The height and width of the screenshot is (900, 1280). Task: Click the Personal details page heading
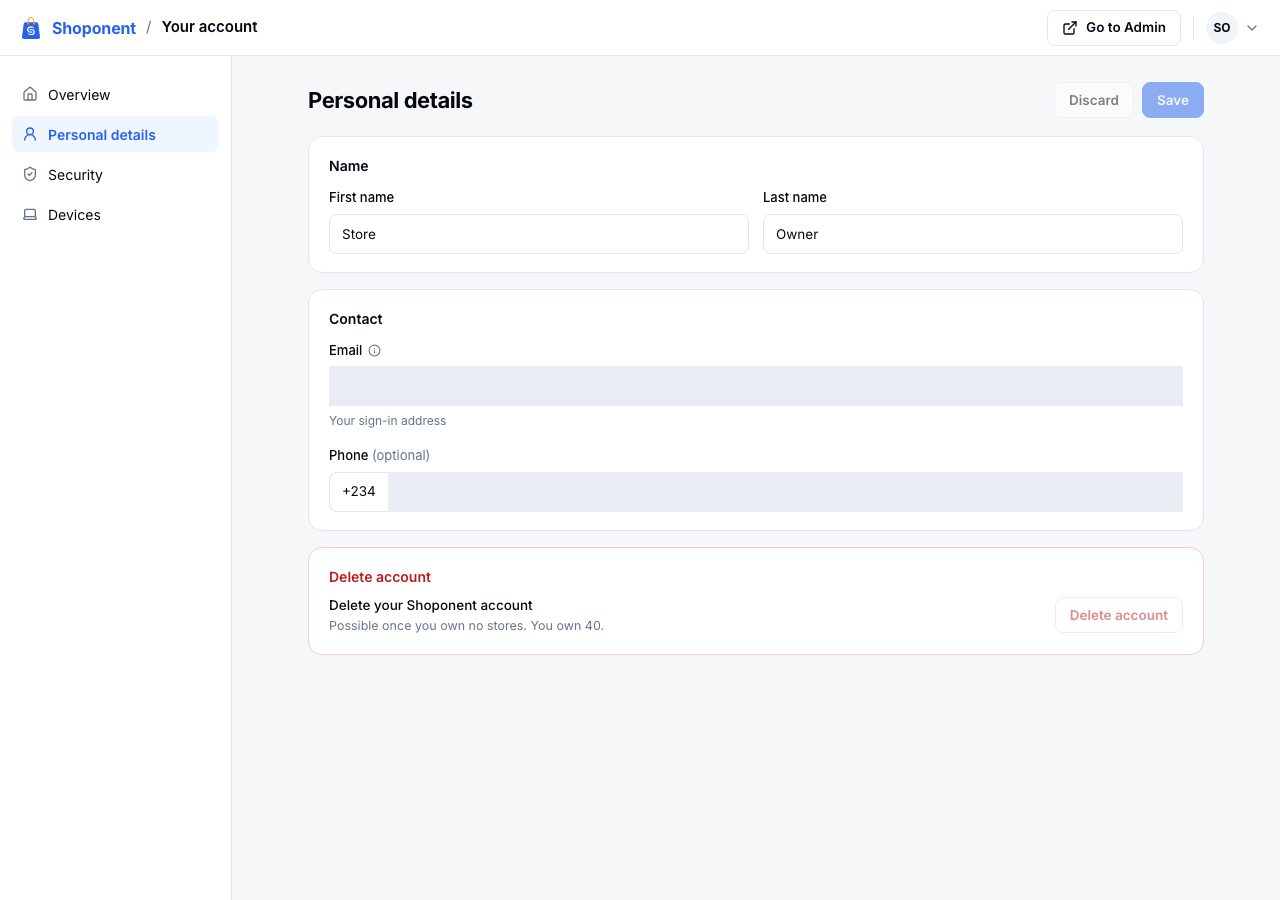click(390, 100)
